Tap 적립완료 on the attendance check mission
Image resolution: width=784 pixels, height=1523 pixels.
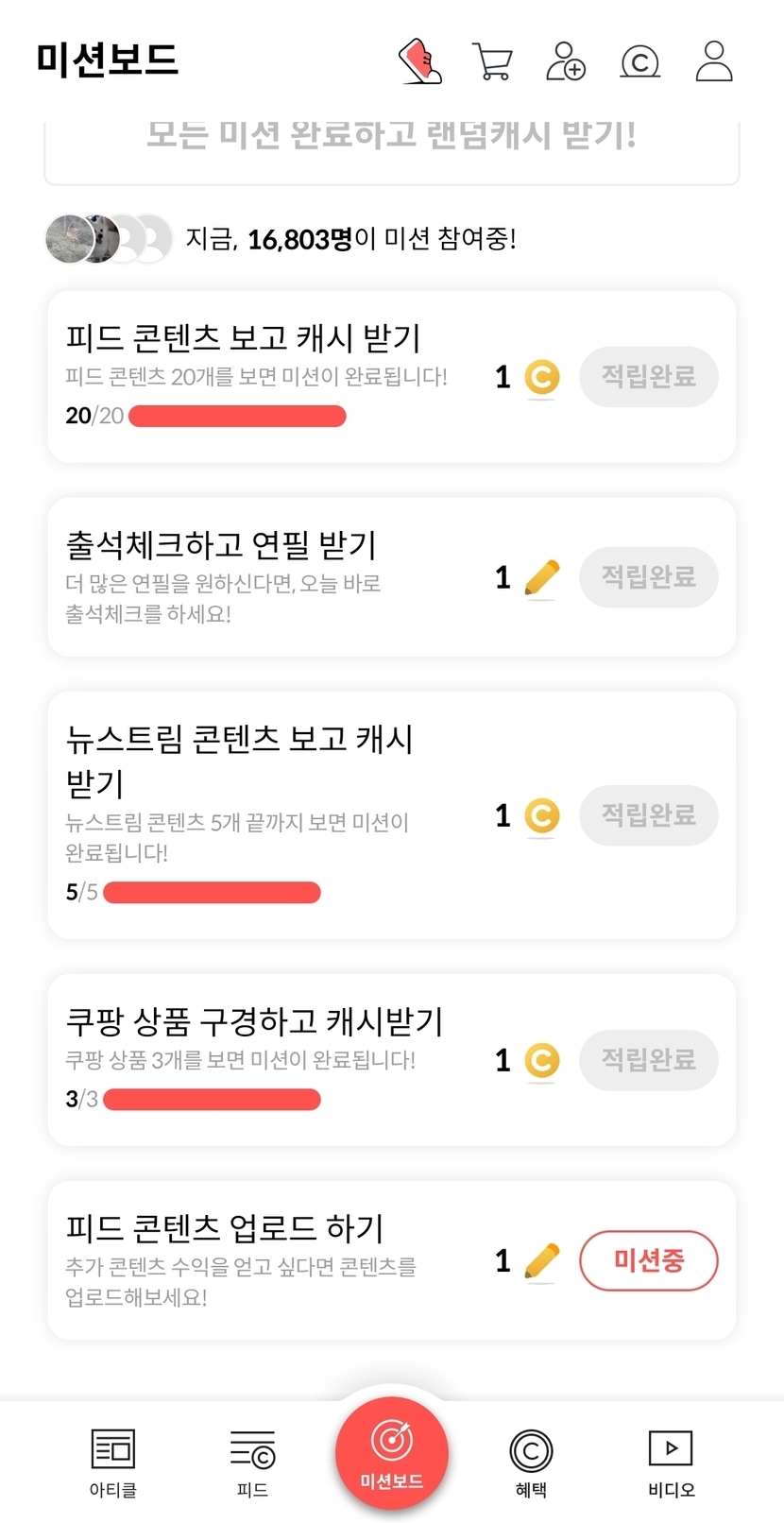click(648, 576)
